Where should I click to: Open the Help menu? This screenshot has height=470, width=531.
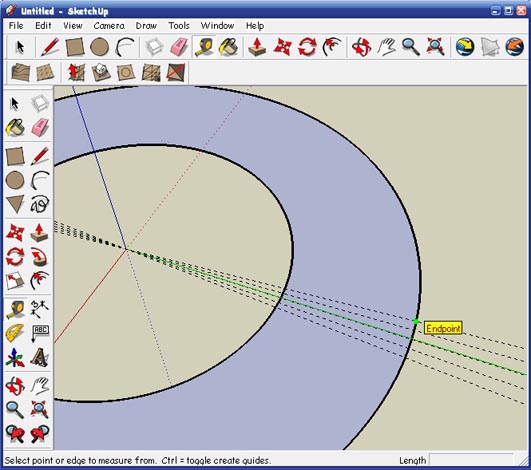pyautogui.click(x=255, y=26)
